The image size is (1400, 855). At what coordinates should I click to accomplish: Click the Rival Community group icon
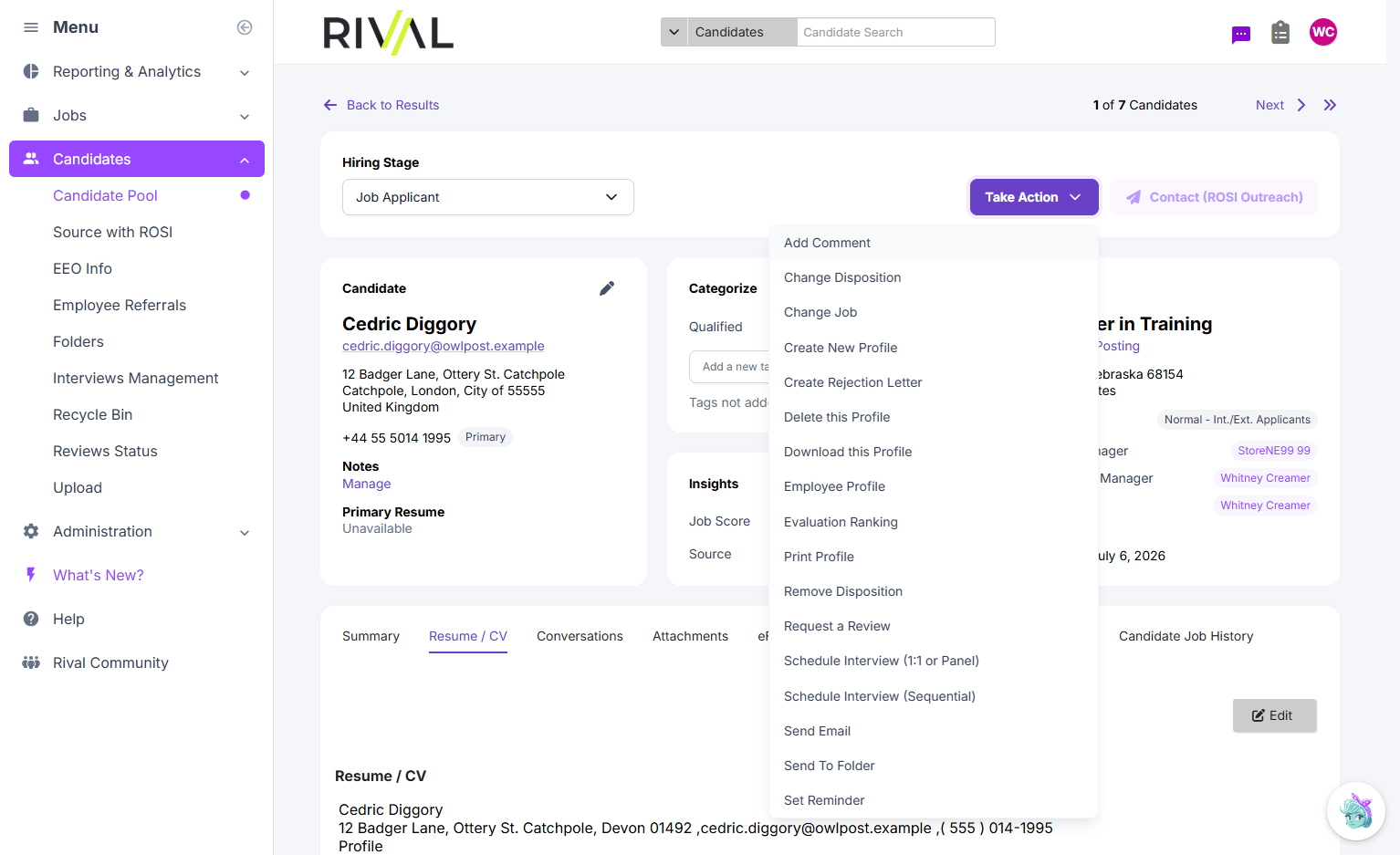point(31,662)
